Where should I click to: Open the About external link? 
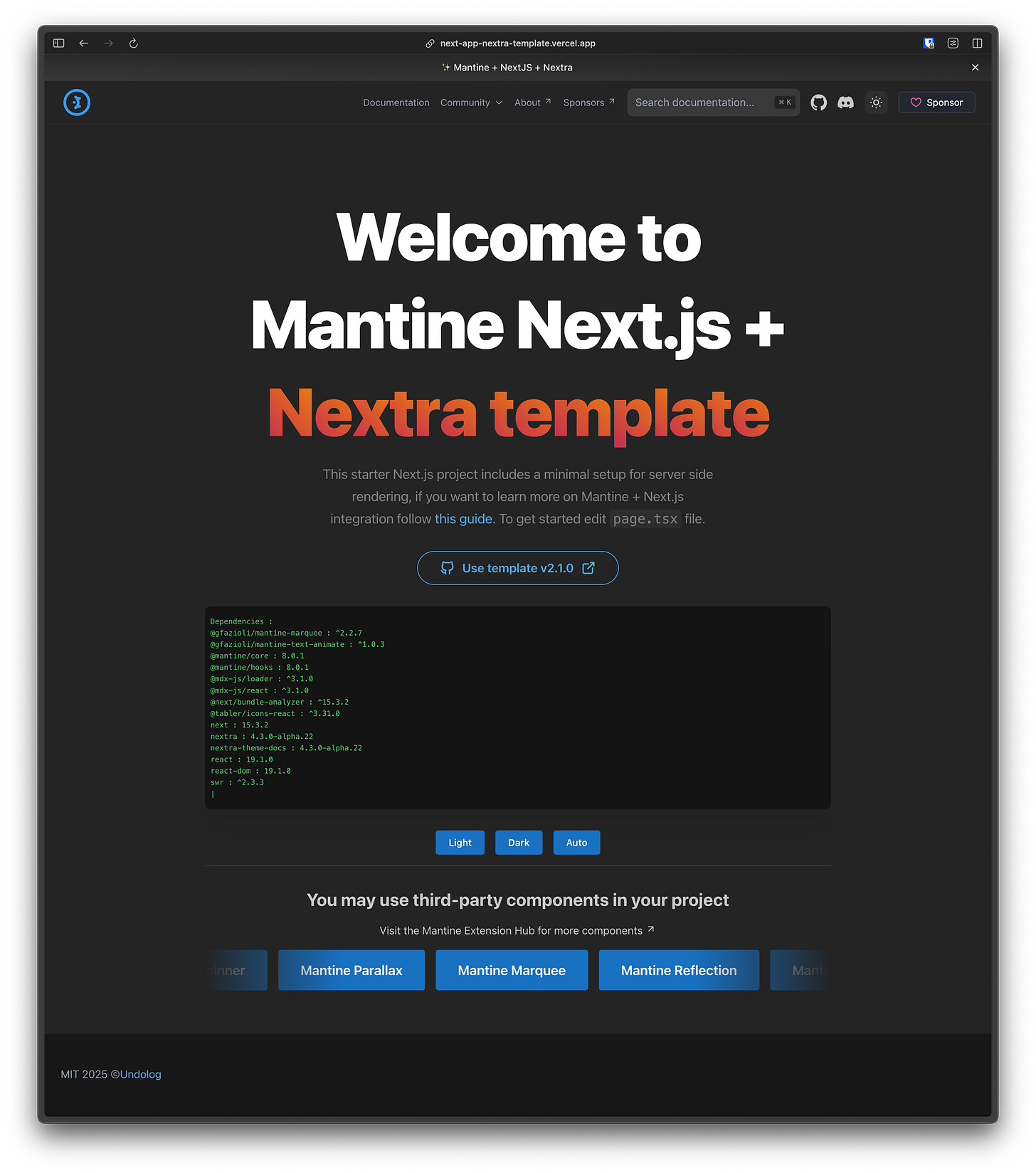[x=532, y=102]
